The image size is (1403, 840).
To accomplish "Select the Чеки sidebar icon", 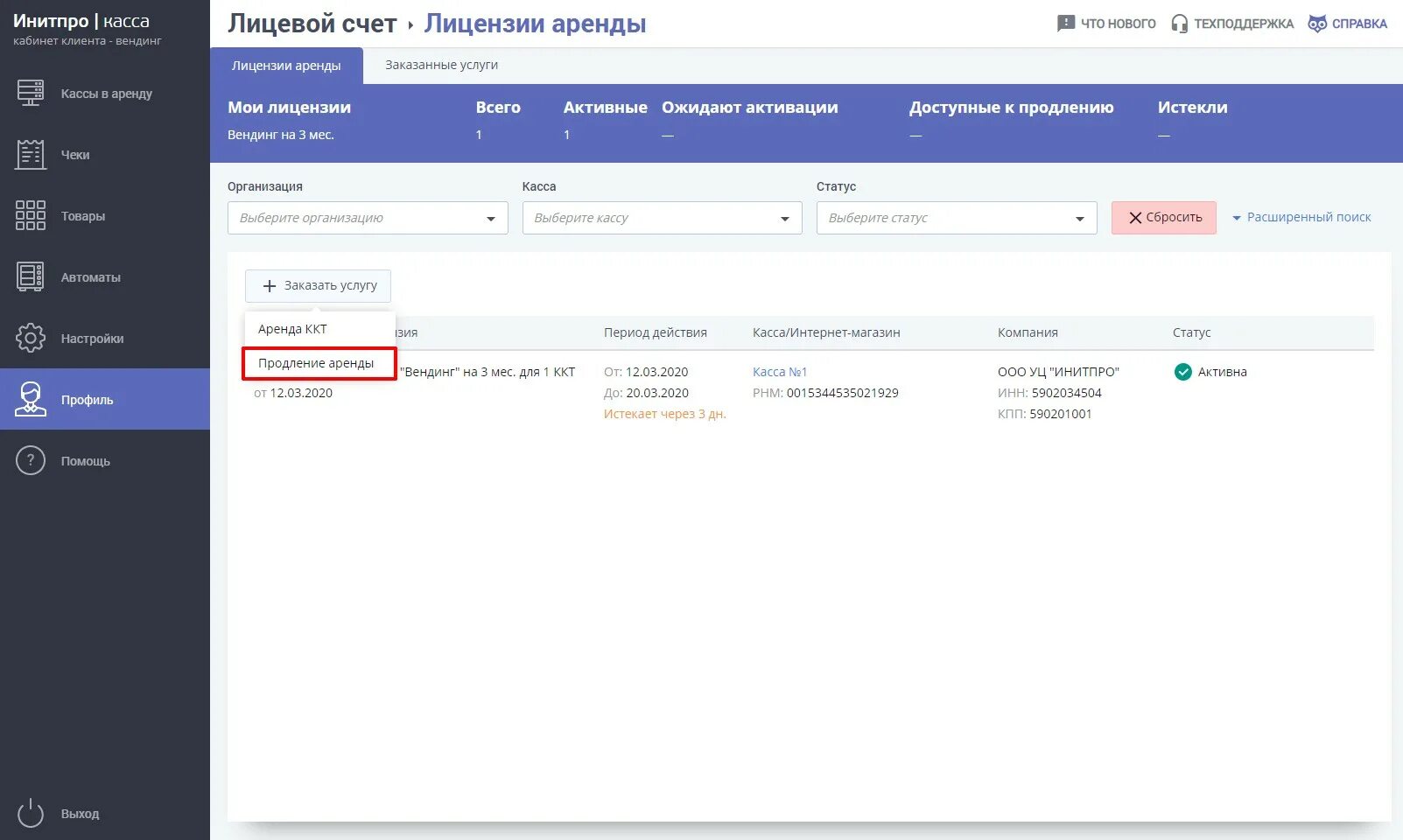I will tap(31, 154).
